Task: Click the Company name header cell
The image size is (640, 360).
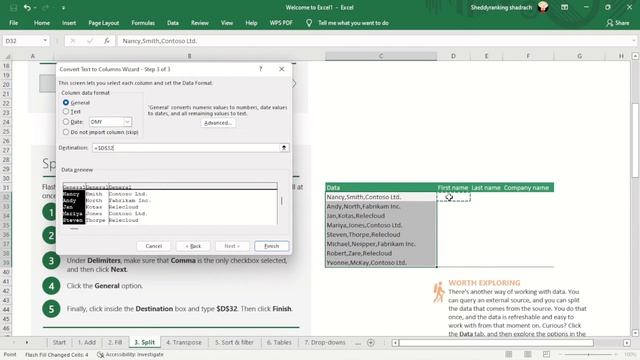Action: click(x=528, y=188)
